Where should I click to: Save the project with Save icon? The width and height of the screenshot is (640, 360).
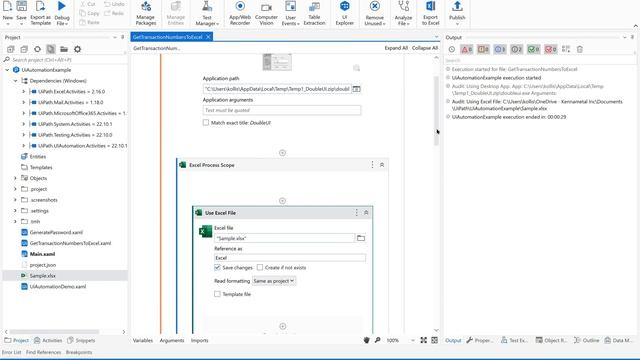coord(21,7)
